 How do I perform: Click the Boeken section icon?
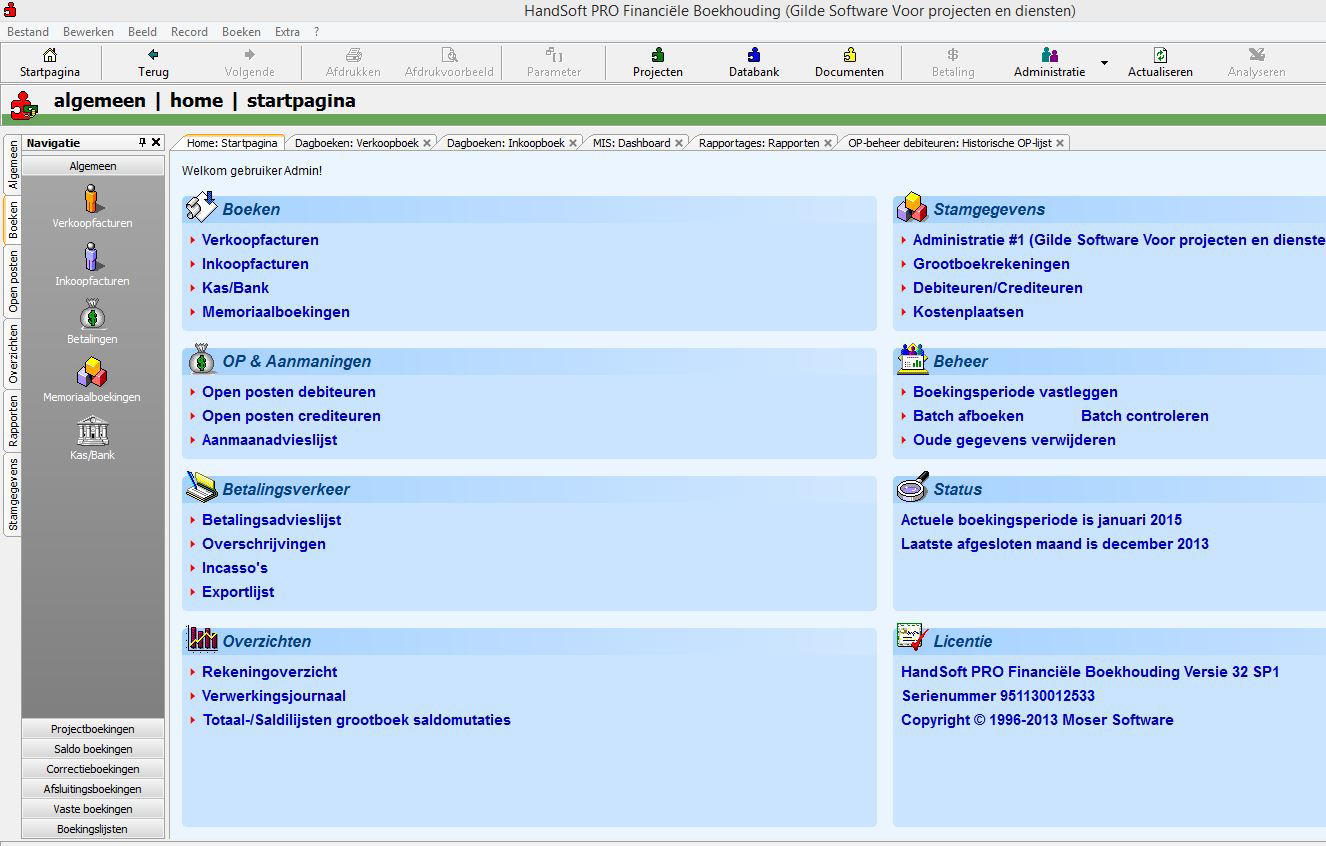pos(202,207)
